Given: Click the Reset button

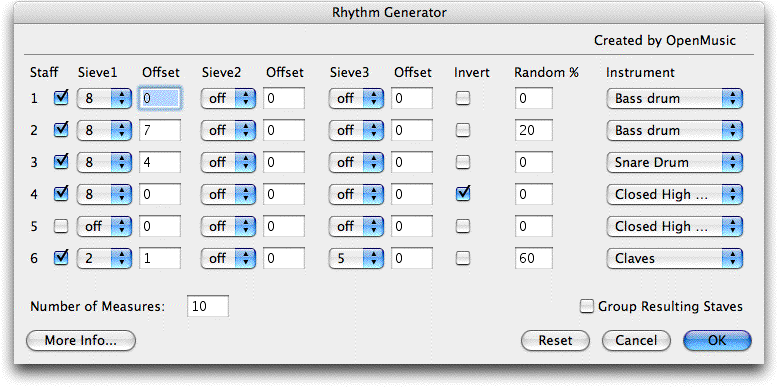Looking at the screenshot, I should pos(555,340).
